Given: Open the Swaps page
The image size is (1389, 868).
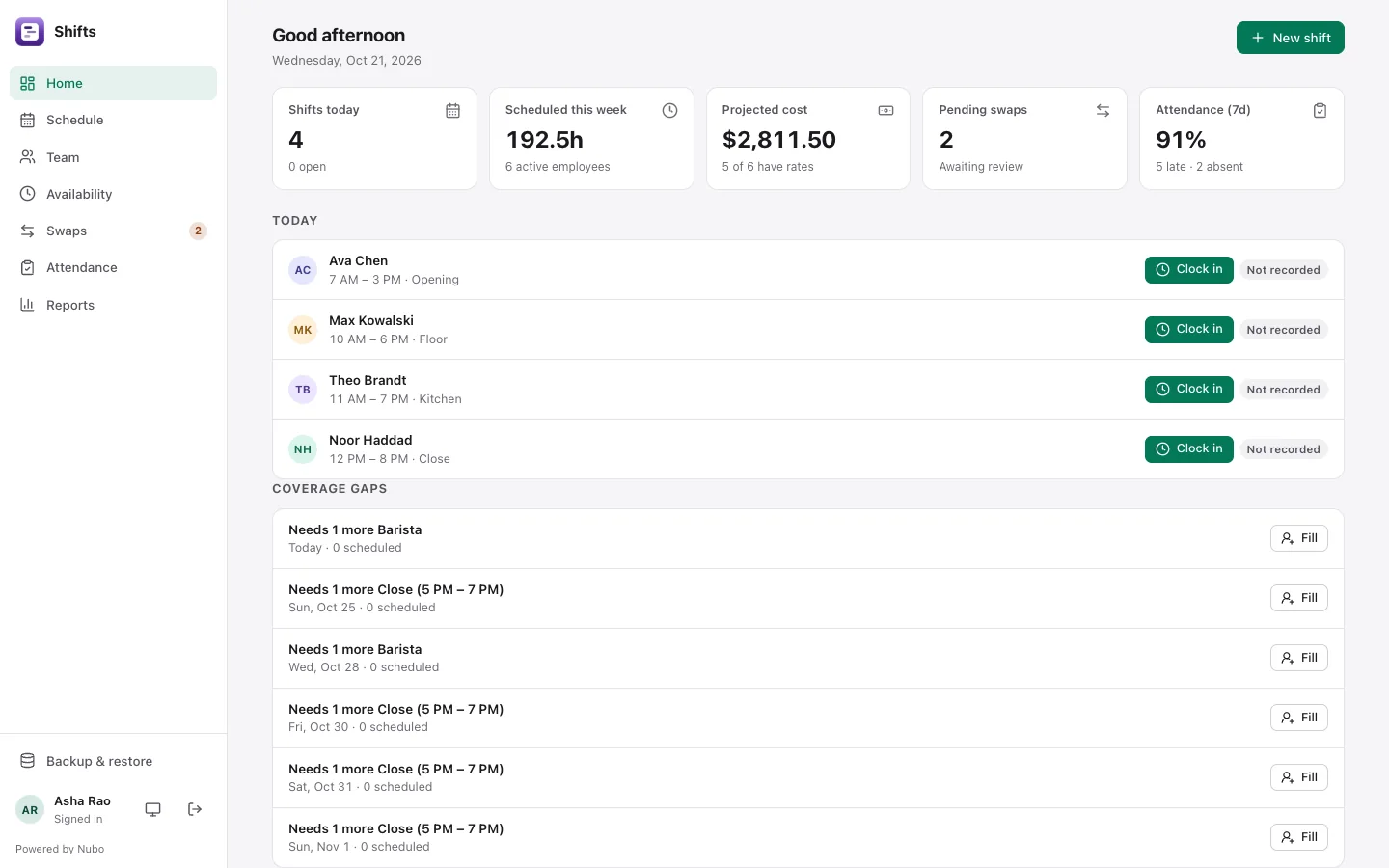Looking at the screenshot, I should 113,231.
